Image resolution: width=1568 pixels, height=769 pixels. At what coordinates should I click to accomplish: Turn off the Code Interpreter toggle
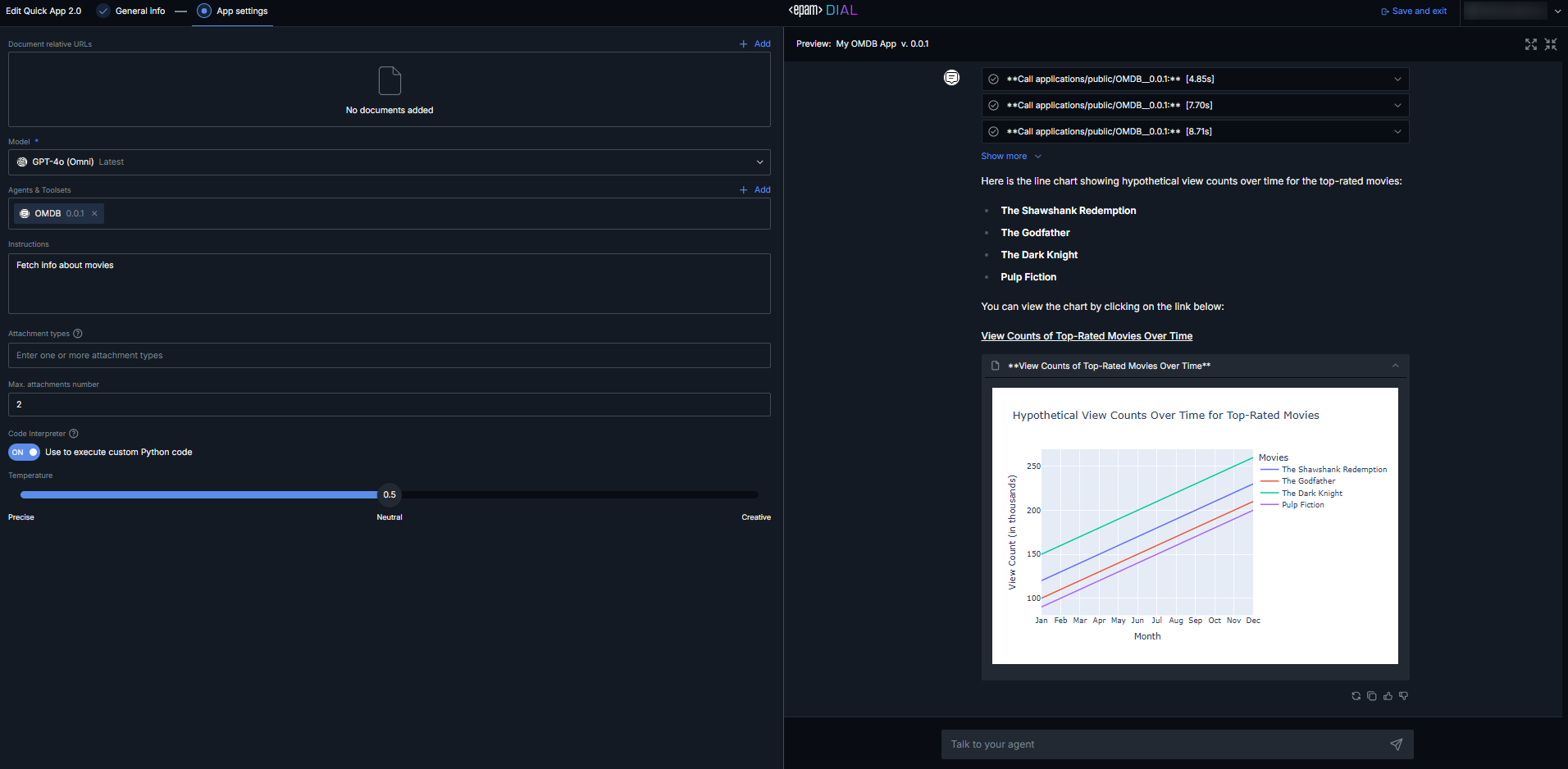pyautogui.click(x=24, y=453)
